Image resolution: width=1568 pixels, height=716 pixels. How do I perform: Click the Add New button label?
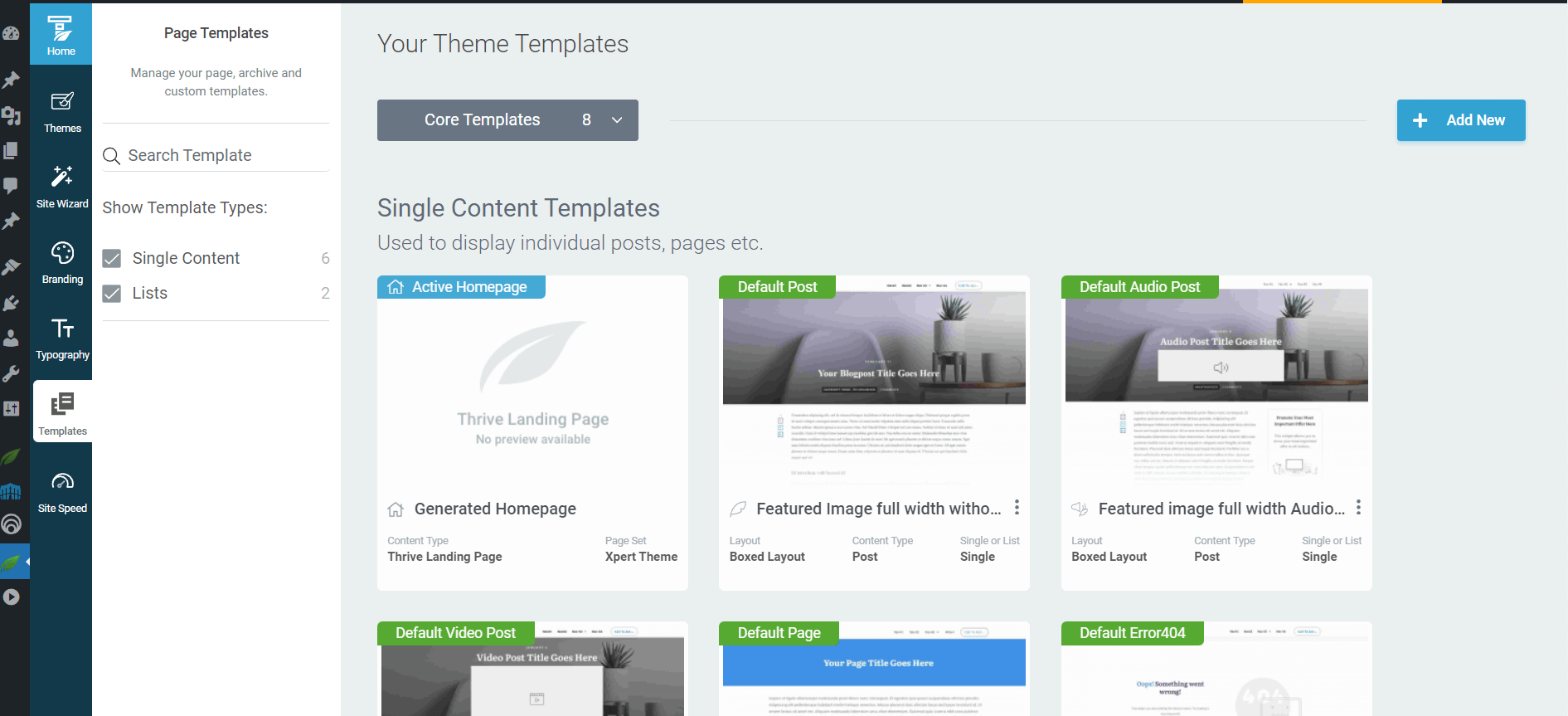tap(1475, 120)
